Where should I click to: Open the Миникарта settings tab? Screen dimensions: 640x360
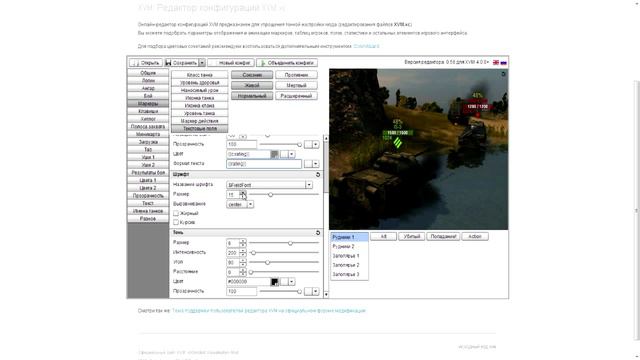coord(148,134)
